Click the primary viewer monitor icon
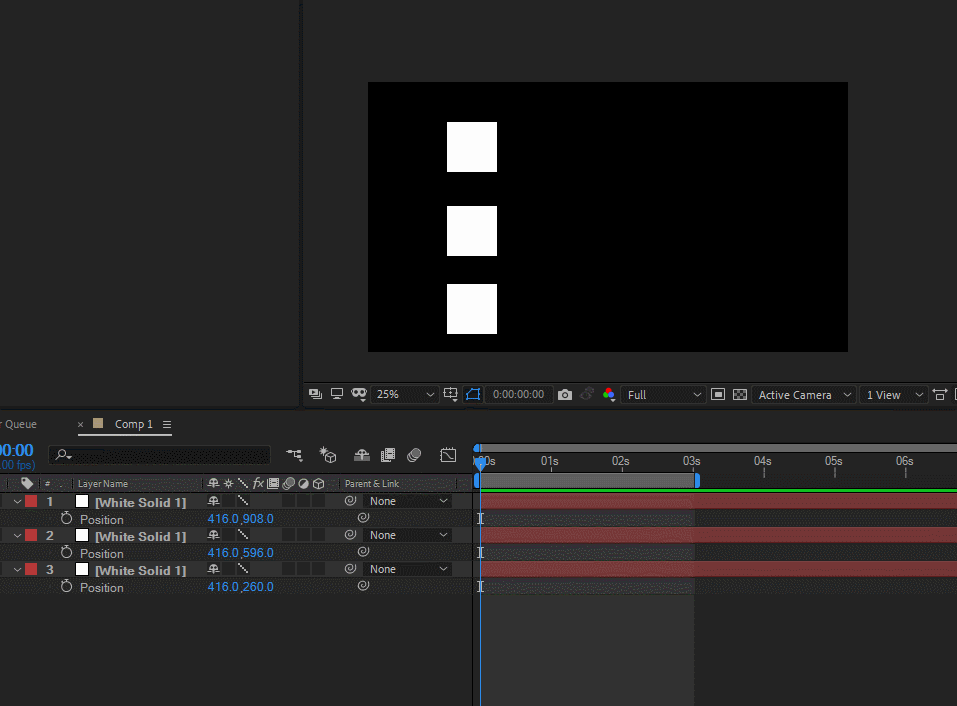 (x=336, y=394)
